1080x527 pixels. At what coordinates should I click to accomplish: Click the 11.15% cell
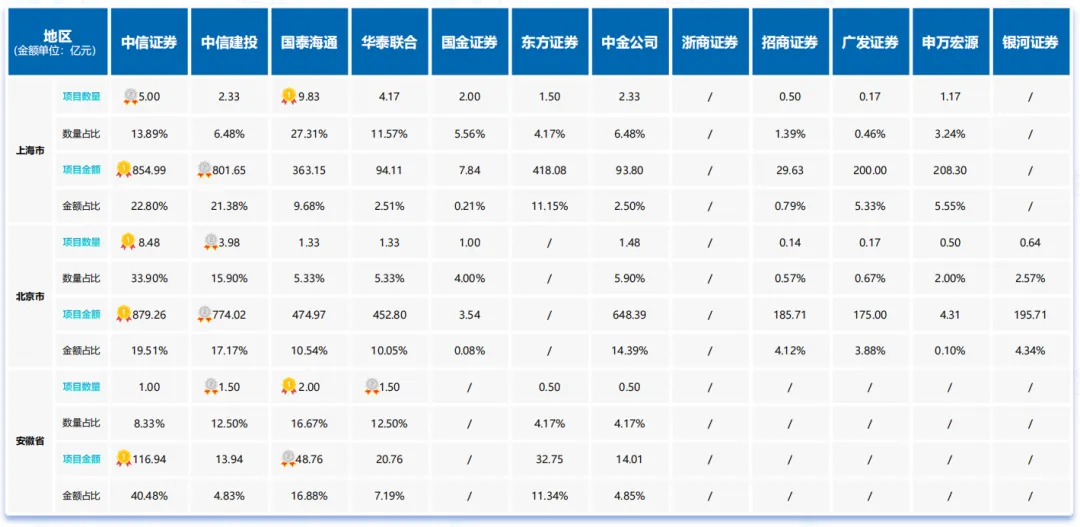[550, 206]
